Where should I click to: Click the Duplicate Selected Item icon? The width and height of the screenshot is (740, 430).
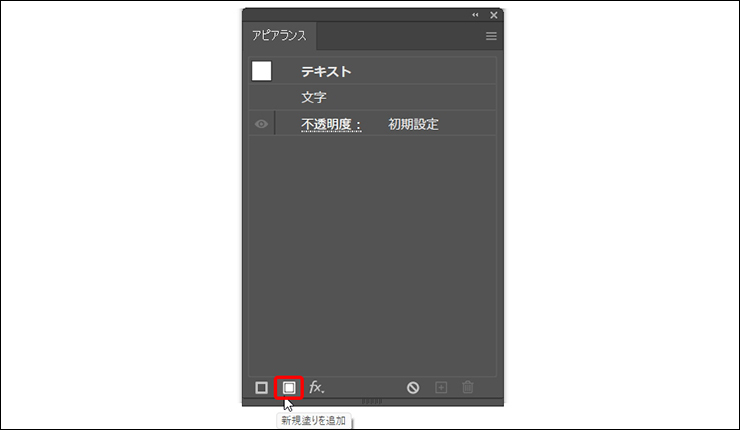441,387
